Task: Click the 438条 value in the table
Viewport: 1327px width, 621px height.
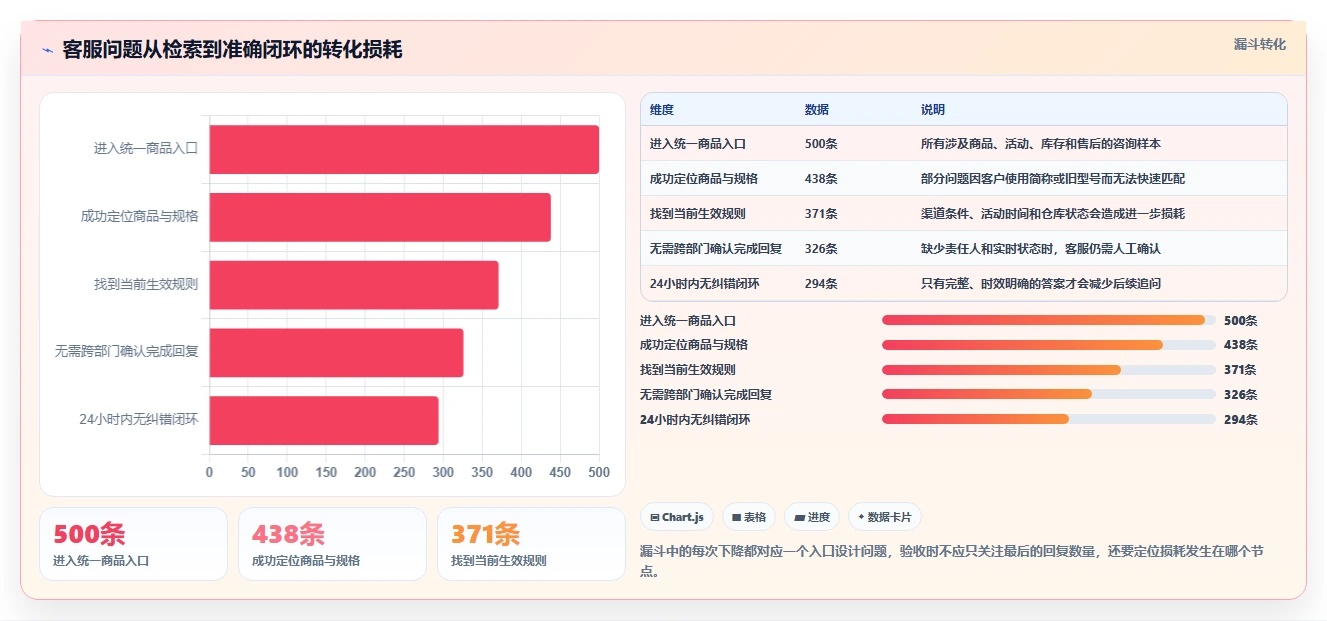Action: coord(821,179)
